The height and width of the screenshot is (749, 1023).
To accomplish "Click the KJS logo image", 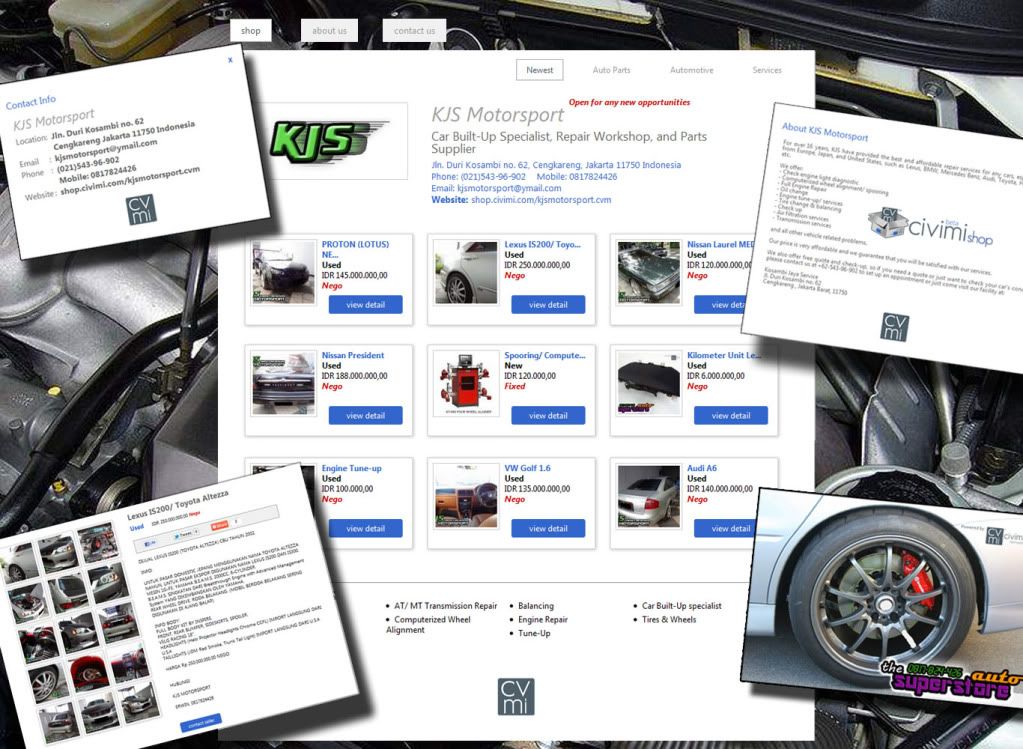I will [331, 141].
